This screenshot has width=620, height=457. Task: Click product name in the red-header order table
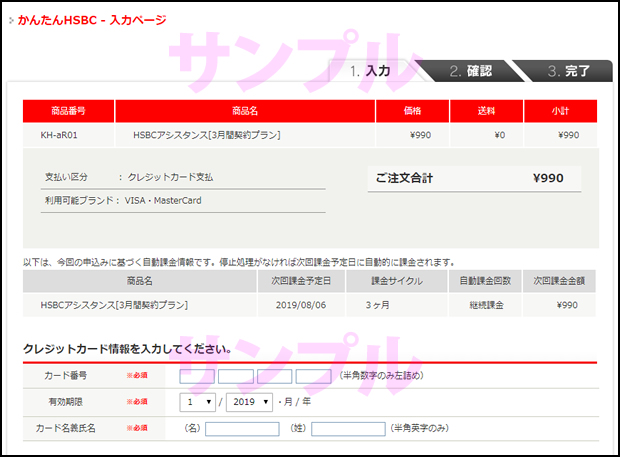coord(207,135)
